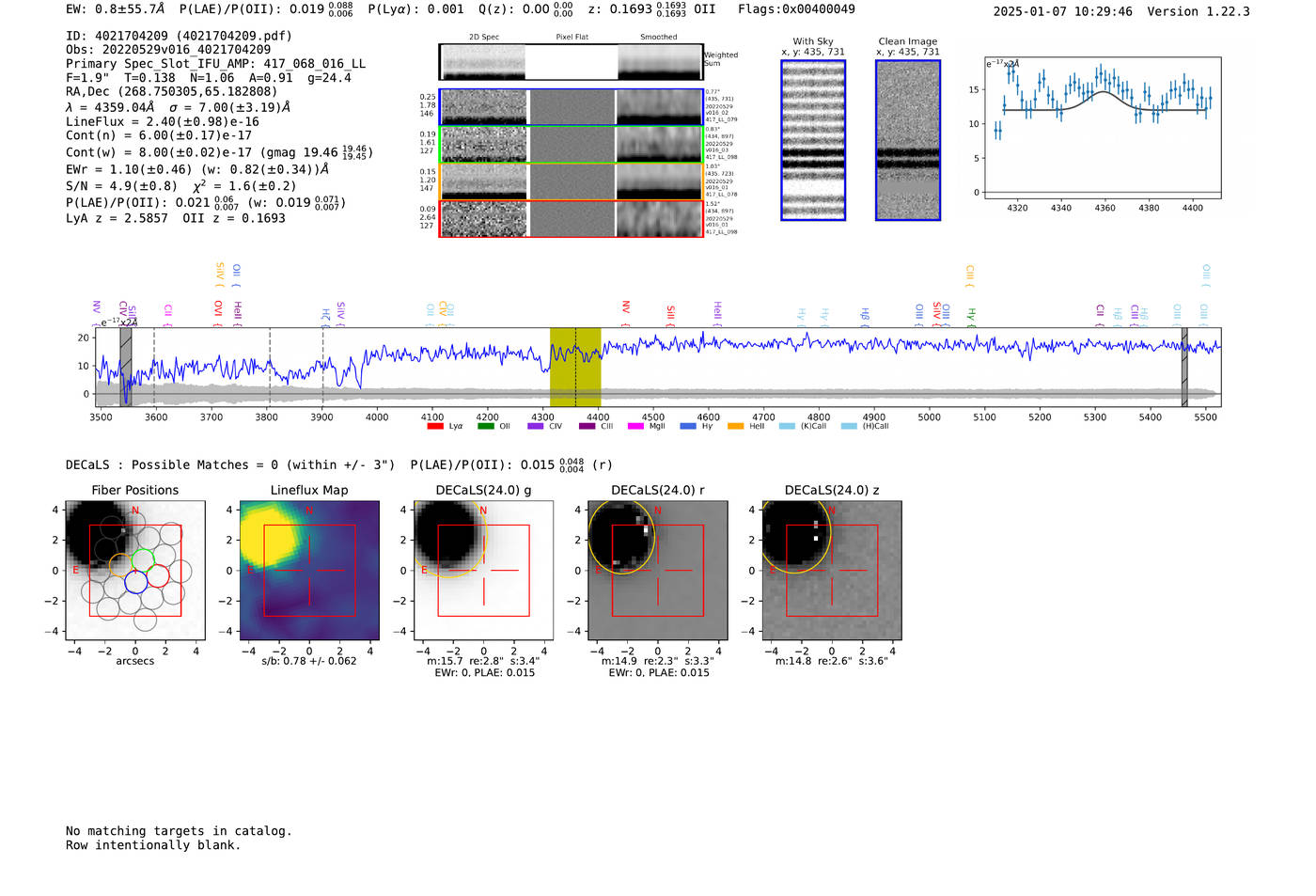Click the '2D Spec' column header
The width and height of the screenshot is (1316, 896).
click(x=484, y=38)
